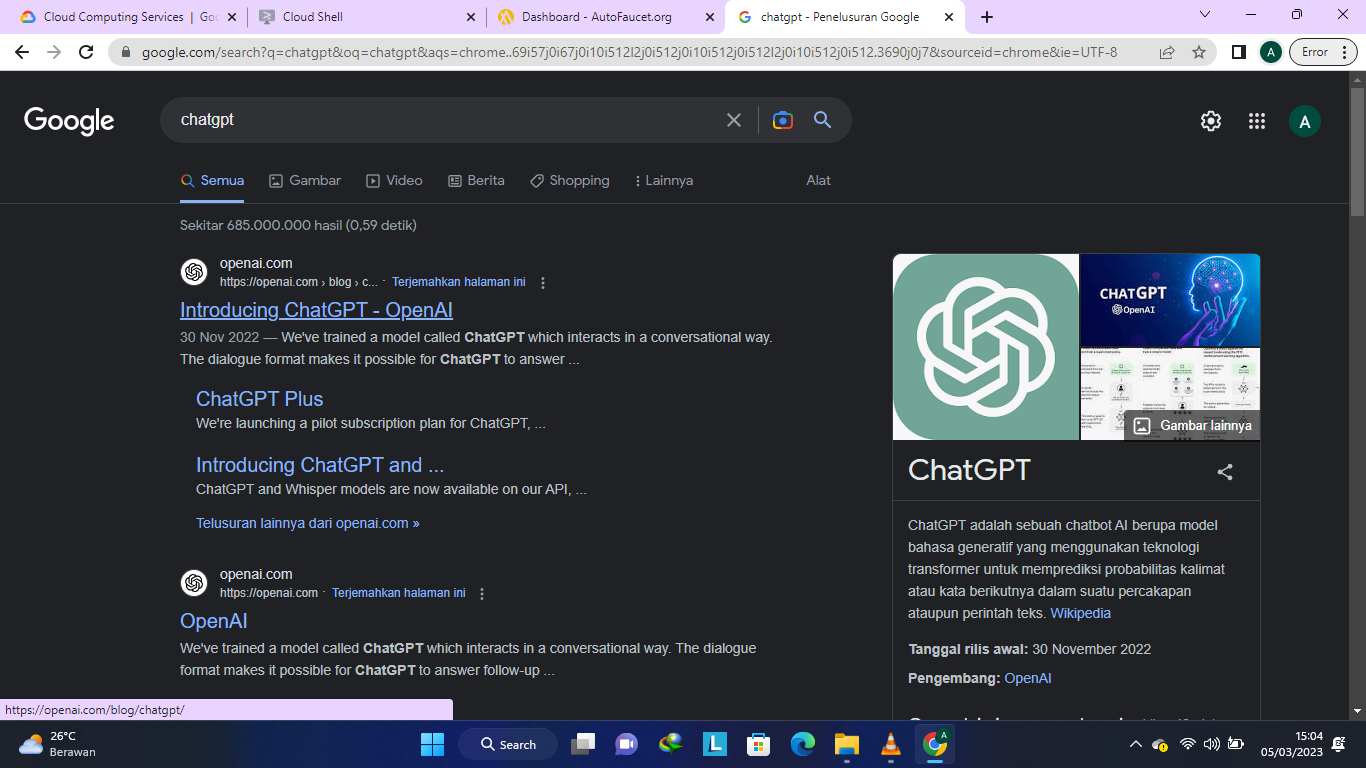Open the ChatGPT Plus sitelink
The image size is (1366, 768).
pyautogui.click(x=259, y=399)
